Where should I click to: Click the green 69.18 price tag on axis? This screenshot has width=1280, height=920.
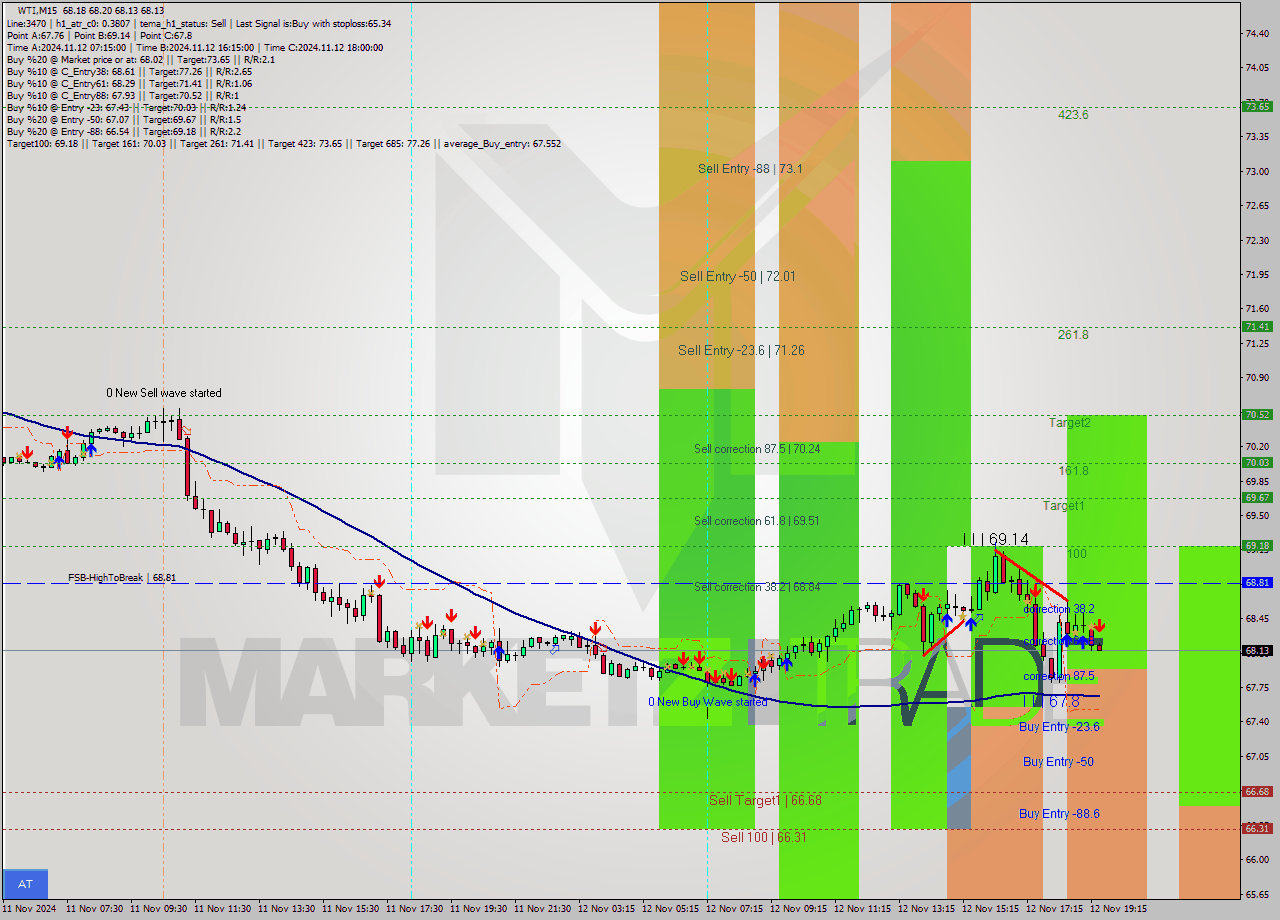tap(1257, 546)
